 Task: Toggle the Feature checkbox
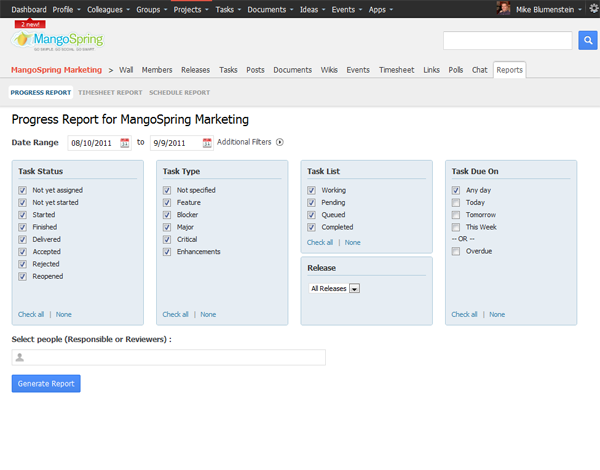167,202
